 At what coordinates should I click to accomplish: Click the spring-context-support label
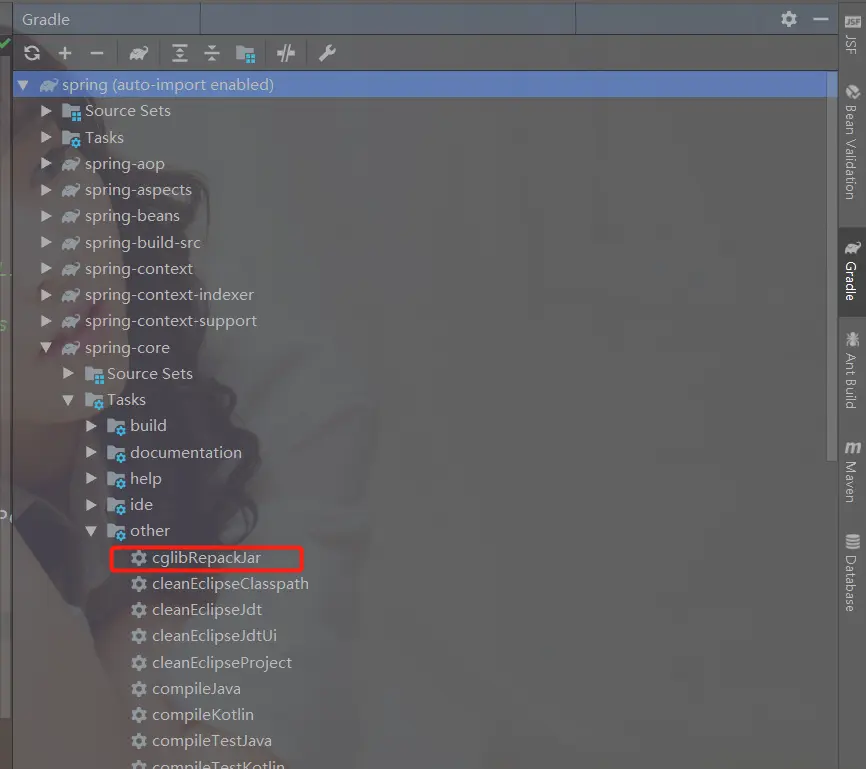click(x=171, y=321)
